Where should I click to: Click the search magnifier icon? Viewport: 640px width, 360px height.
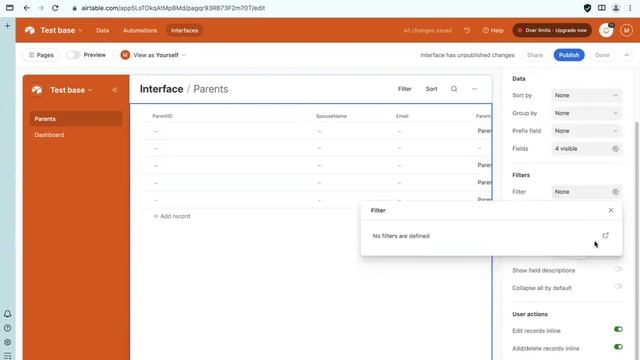pos(454,89)
